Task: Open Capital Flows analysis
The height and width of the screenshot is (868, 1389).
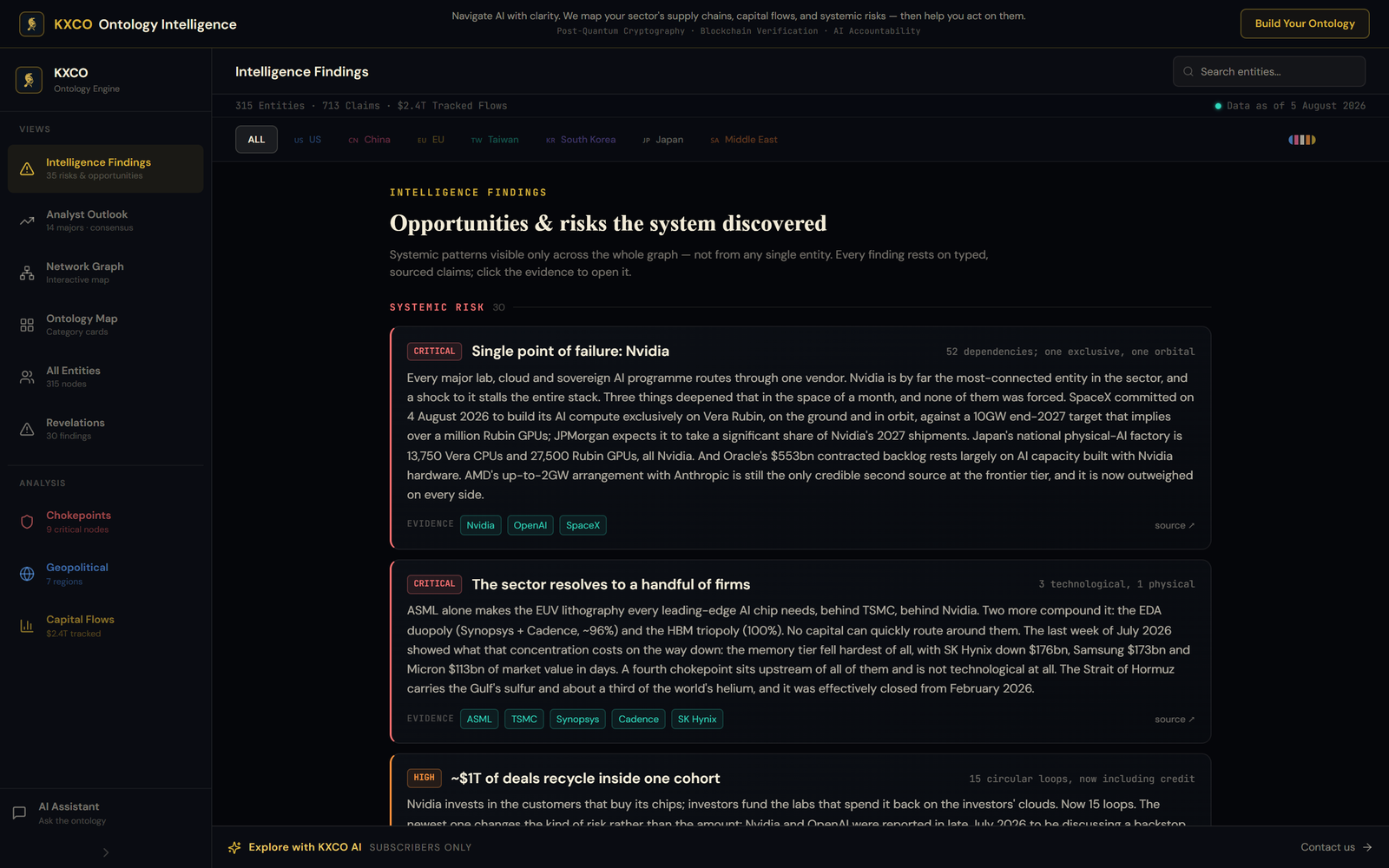Action: pos(106,626)
